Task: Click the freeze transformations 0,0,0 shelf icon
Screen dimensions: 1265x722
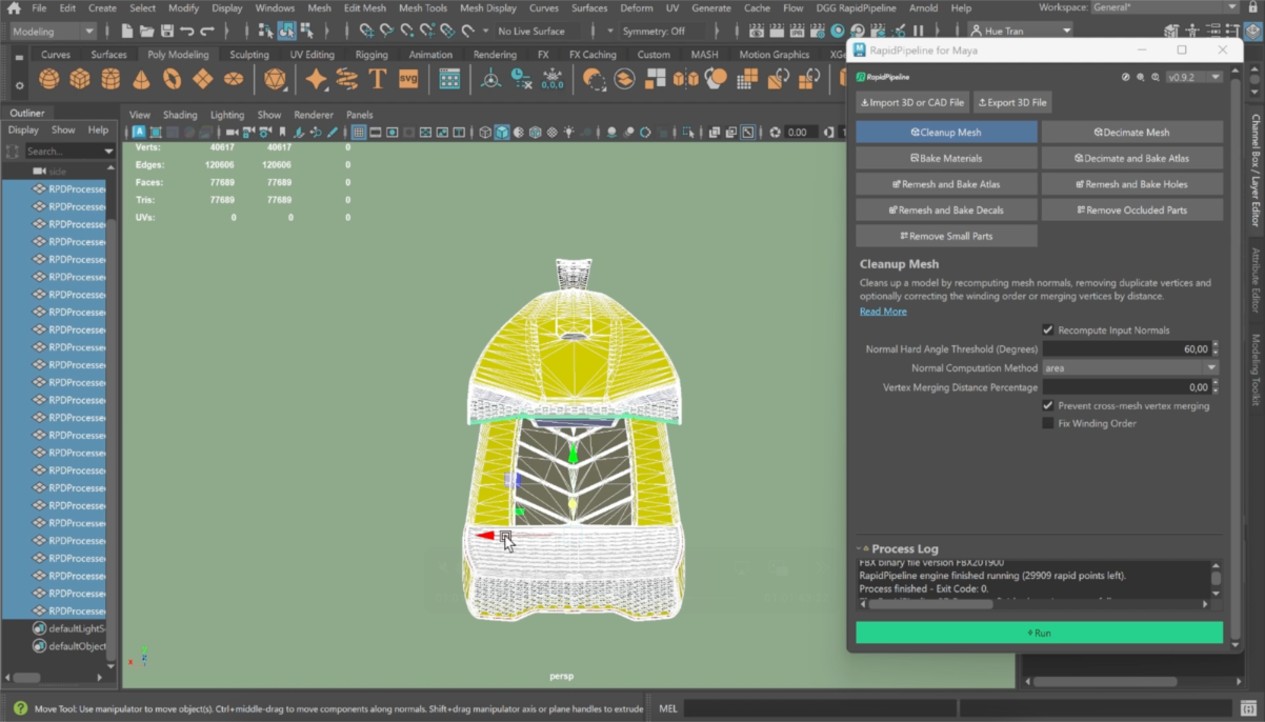Action: click(552, 78)
